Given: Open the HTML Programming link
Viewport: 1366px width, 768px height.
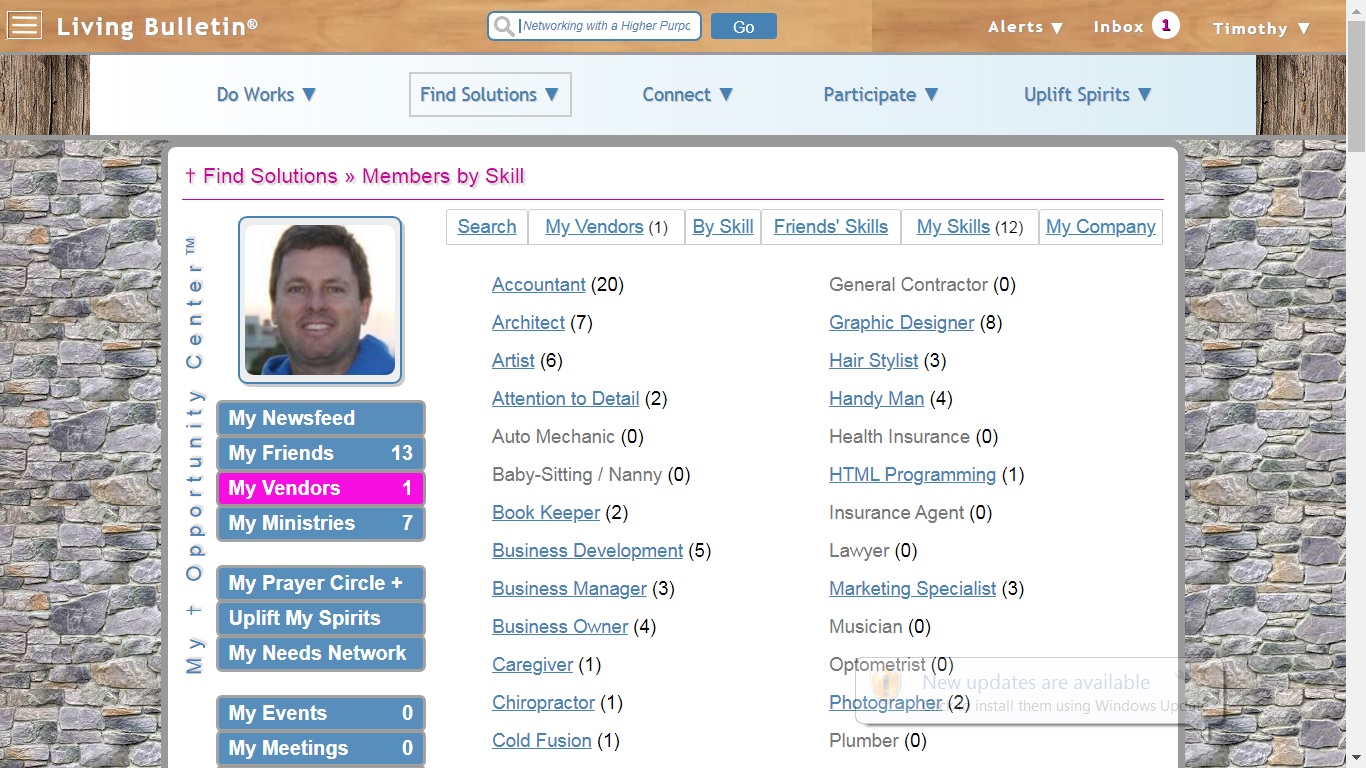Looking at the screenshot, I should (912, 475).
